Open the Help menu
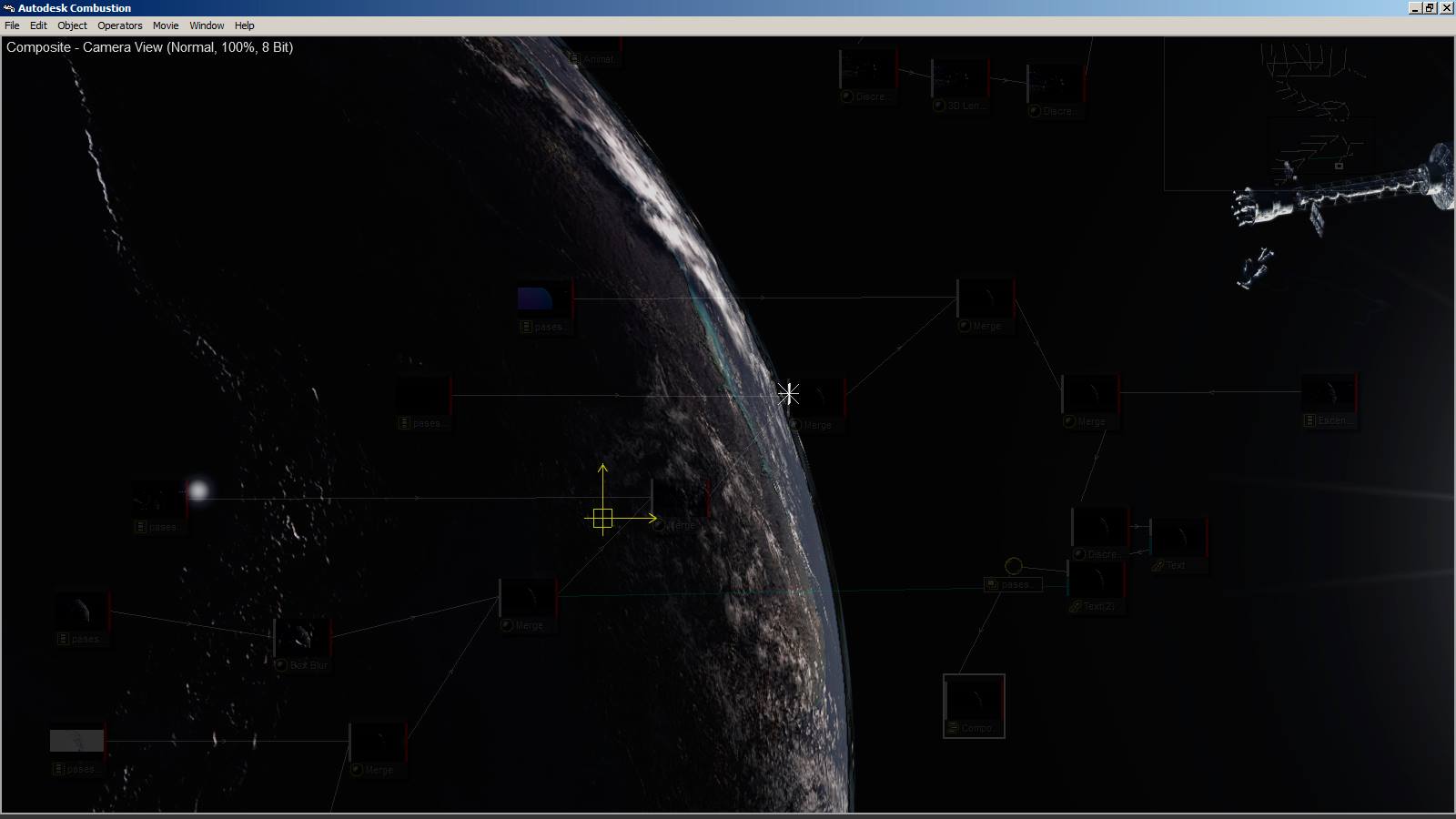The image size is (1456, 819). pyautogui.click(x=245, y=25)
